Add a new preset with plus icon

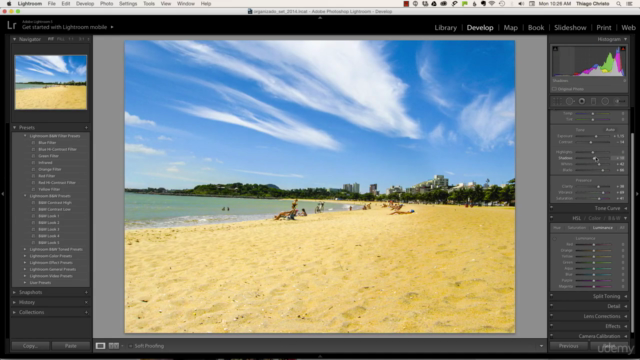(86, 127)
